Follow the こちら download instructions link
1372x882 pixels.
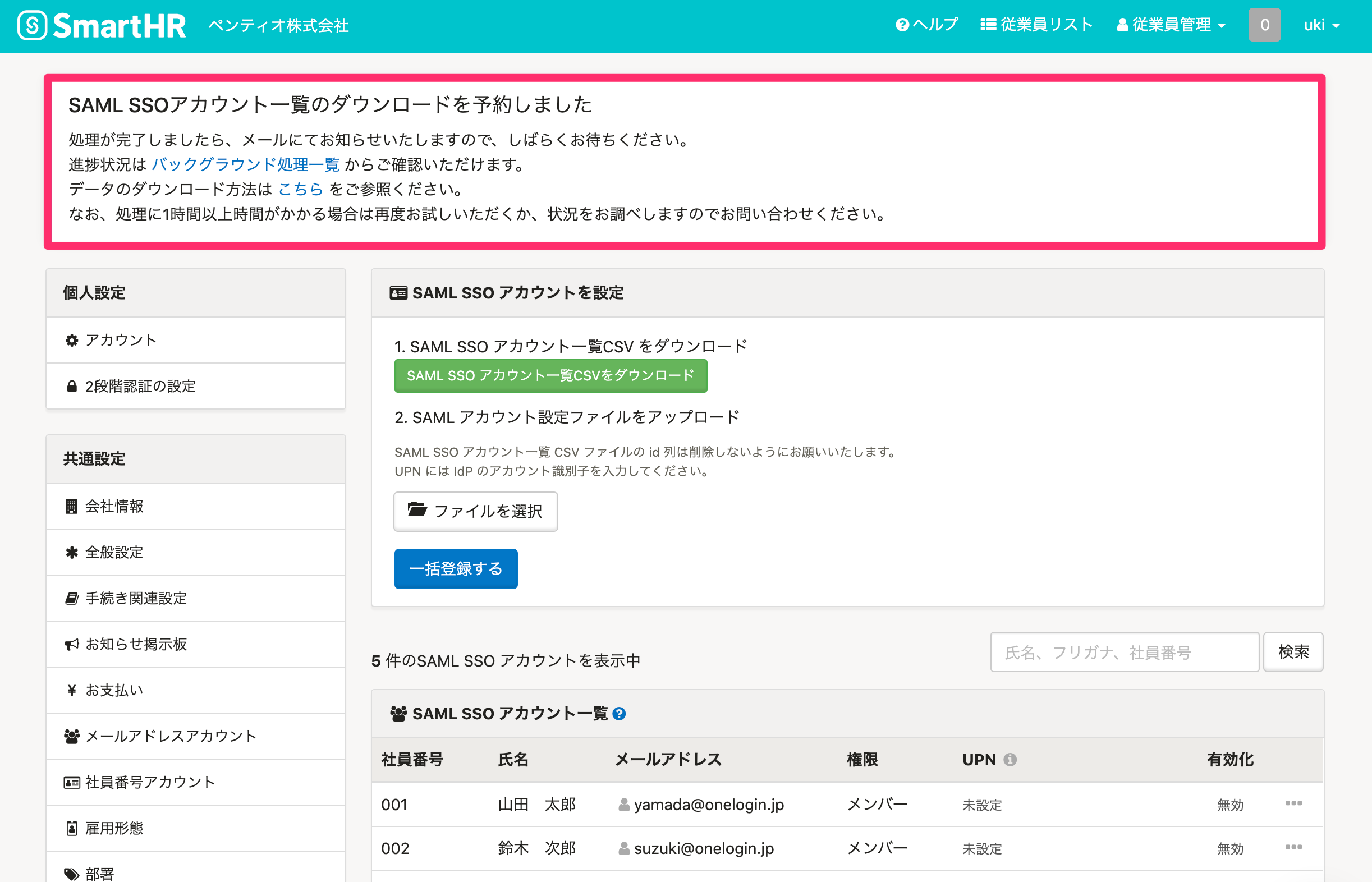pos(301,189)
